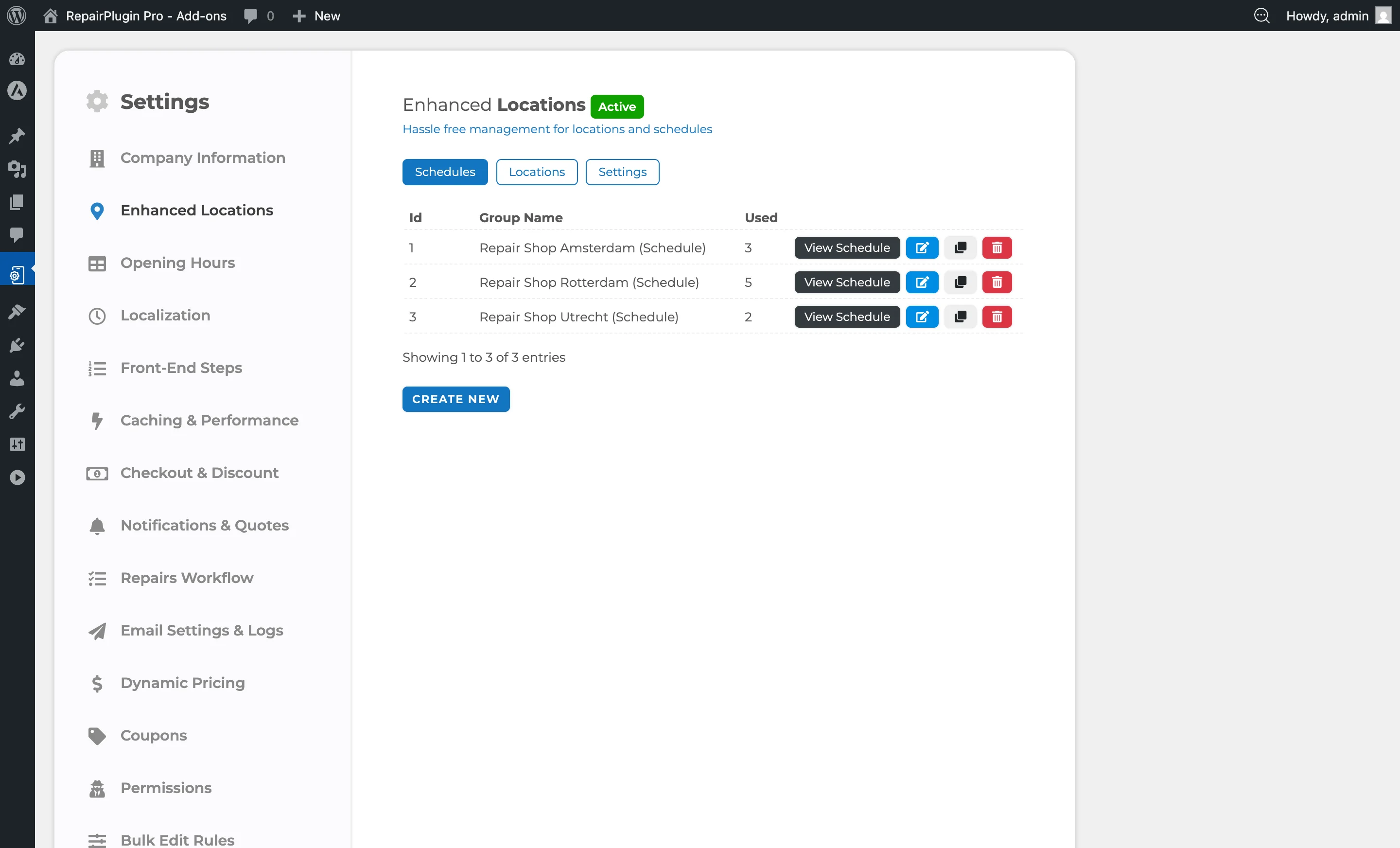1400x848 pixels.
Task: Open the WordPress Dashboard from the sidebar
Action: [17, 59]
